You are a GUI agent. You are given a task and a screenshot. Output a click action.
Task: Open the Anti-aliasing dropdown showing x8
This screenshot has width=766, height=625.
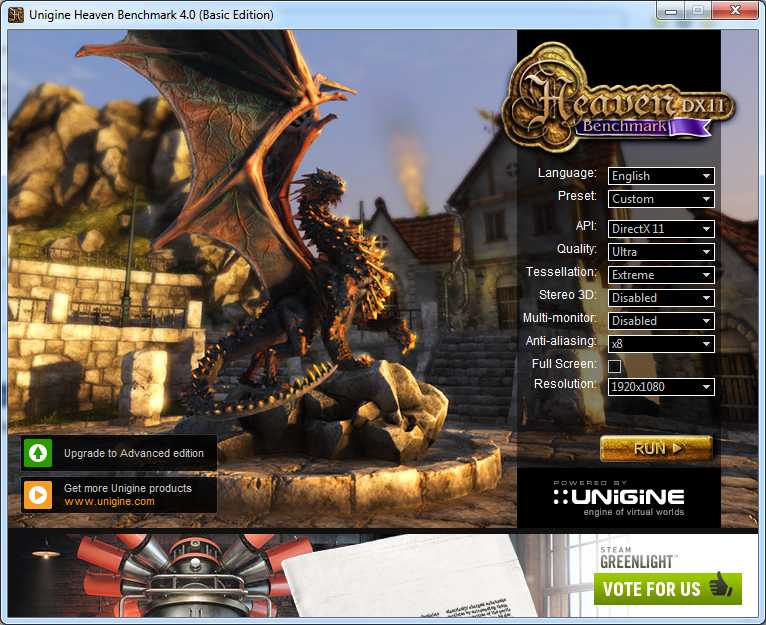661,344
